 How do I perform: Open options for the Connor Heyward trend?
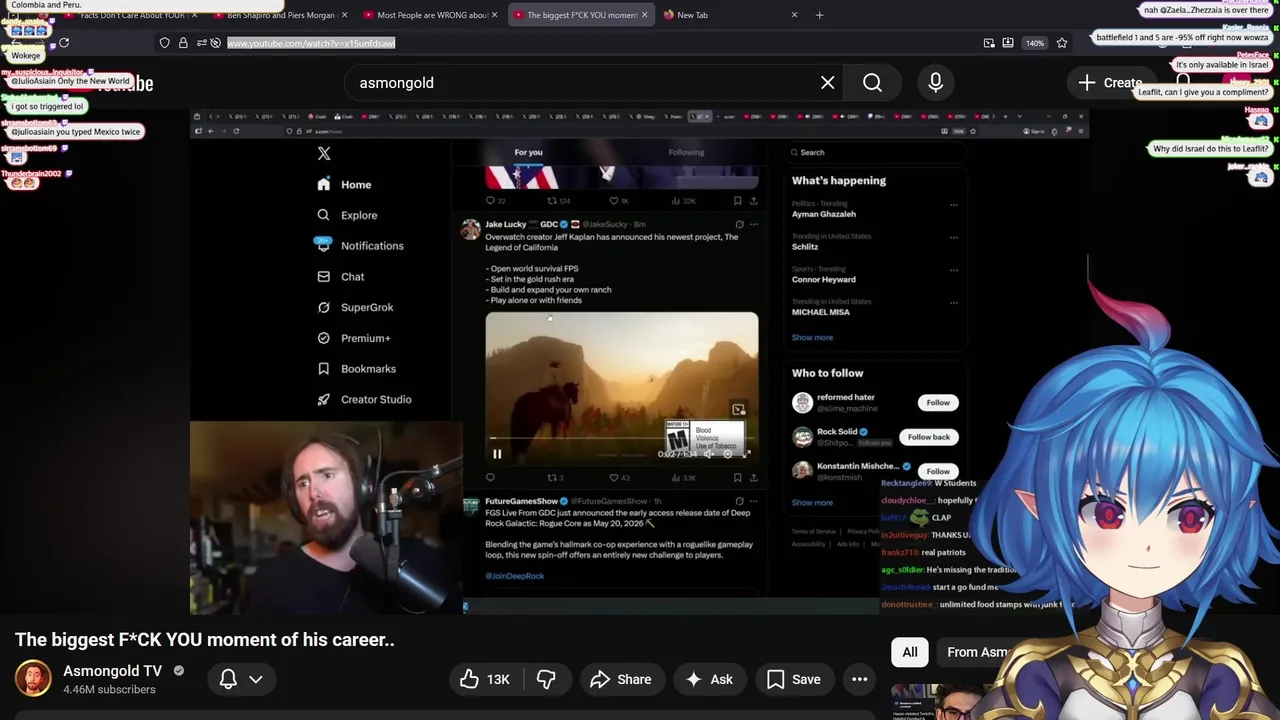click(x=954, y=270)
